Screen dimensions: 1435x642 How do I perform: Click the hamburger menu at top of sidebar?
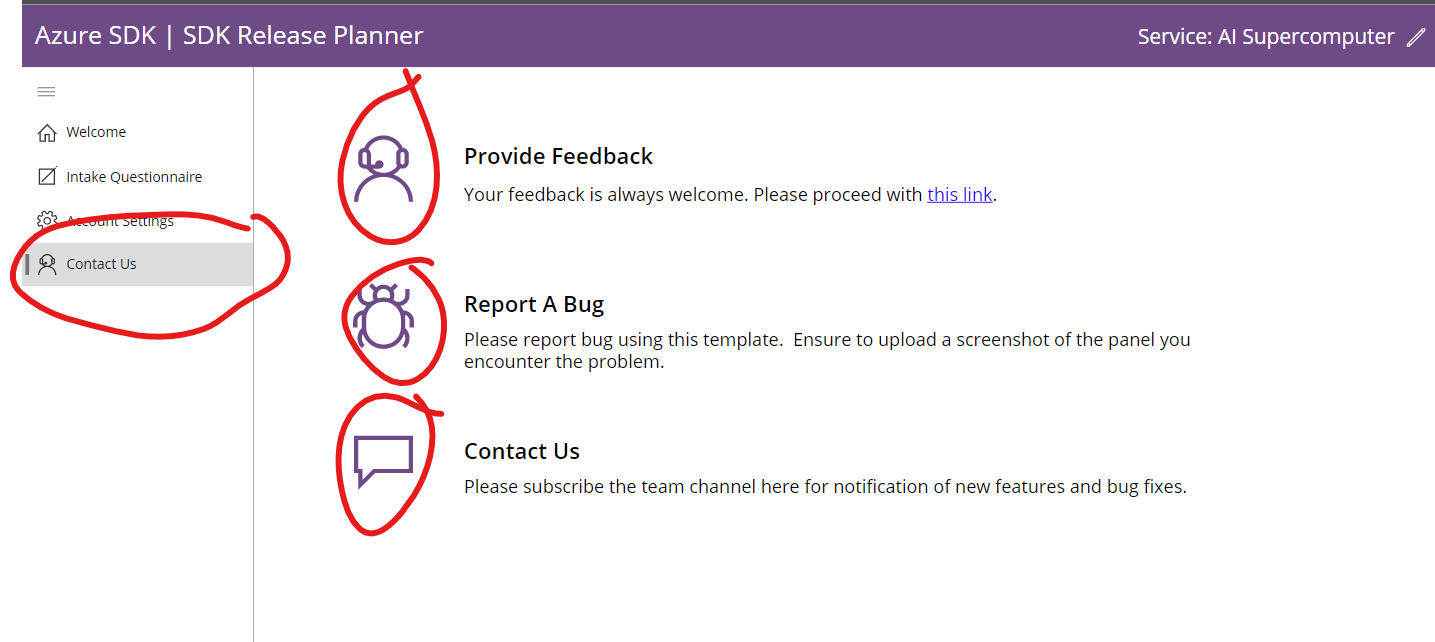tap(46, 91)
